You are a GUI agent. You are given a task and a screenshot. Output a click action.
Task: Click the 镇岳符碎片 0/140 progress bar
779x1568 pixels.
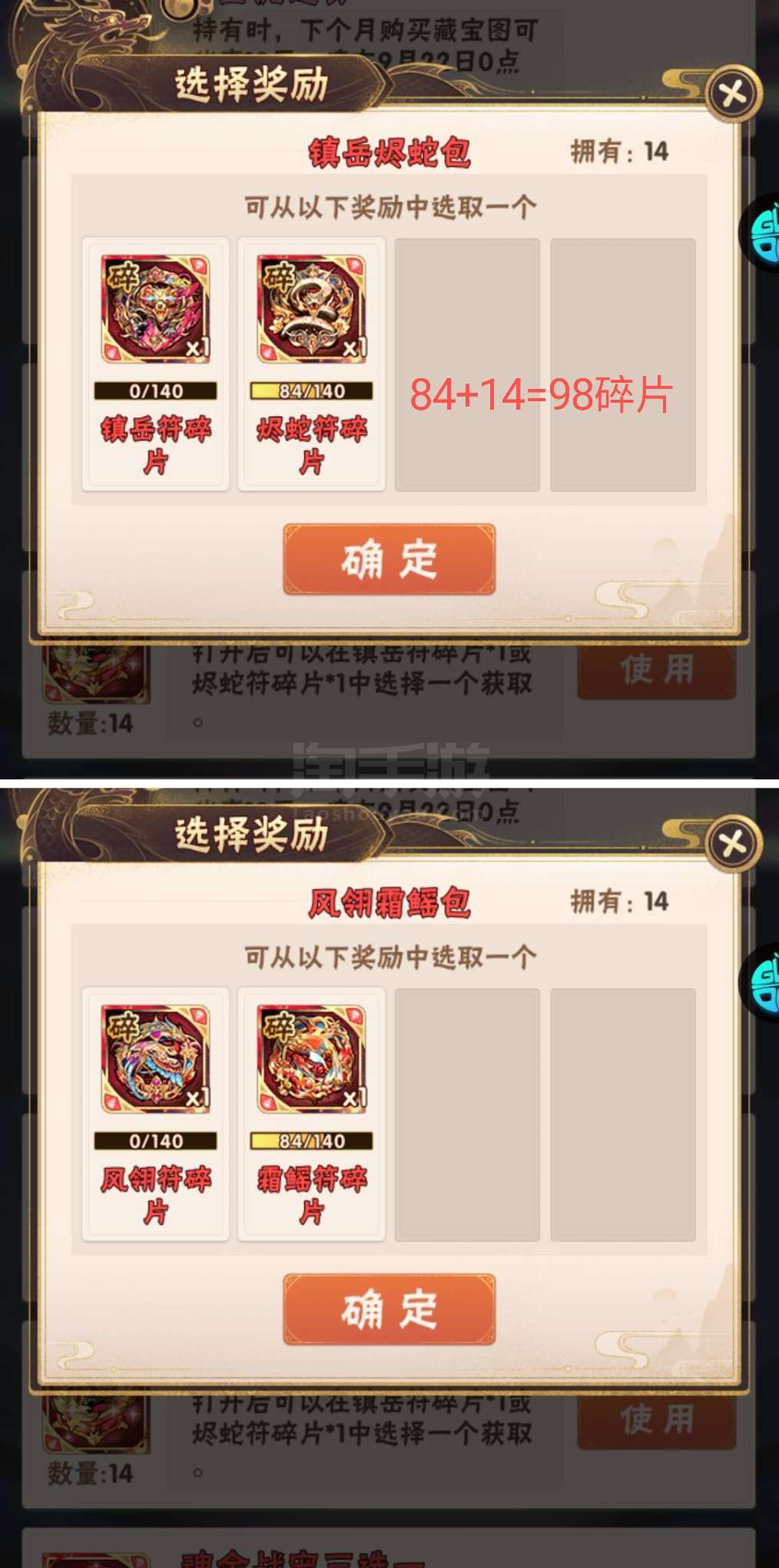point(156,390)
